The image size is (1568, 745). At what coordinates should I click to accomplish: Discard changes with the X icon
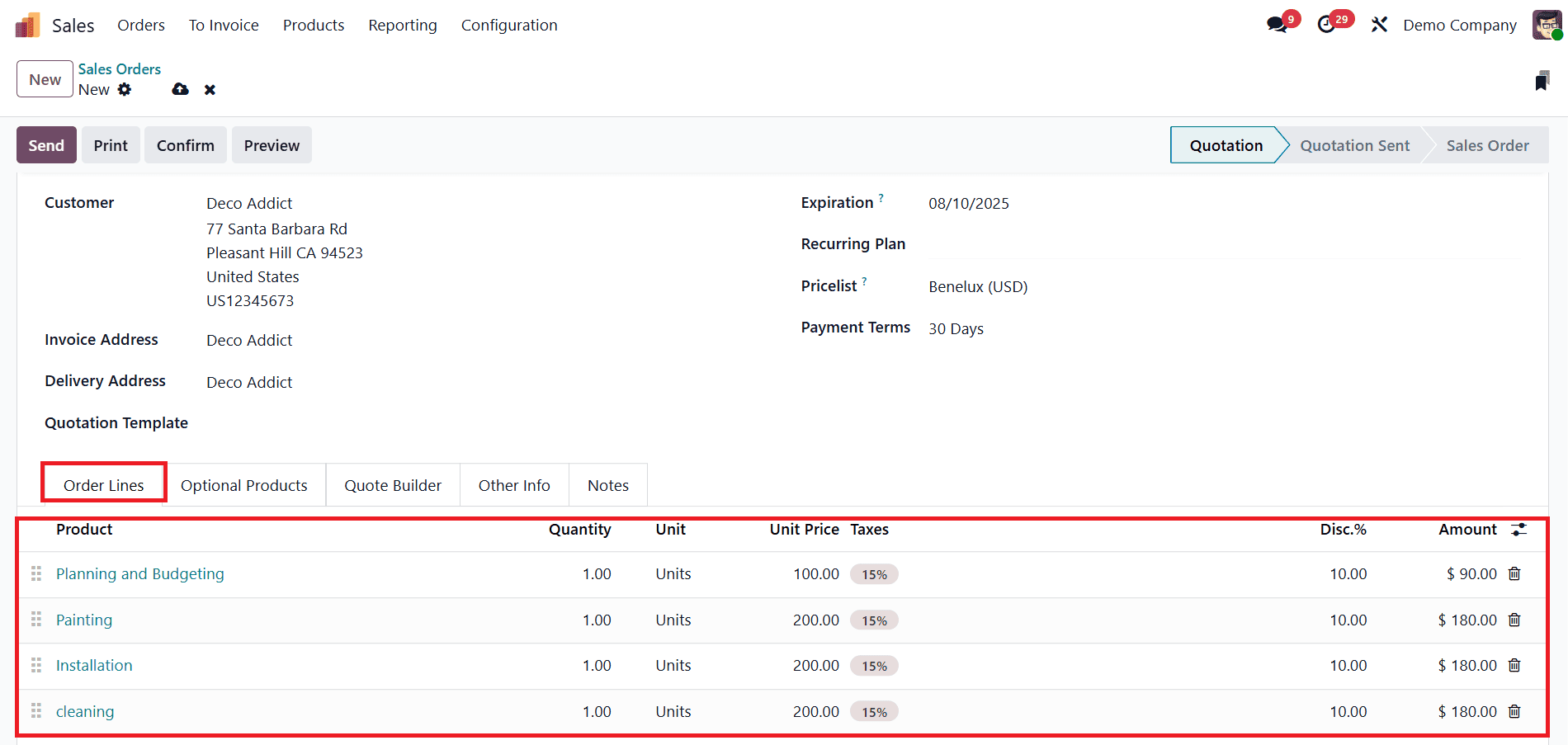point(210,89)
